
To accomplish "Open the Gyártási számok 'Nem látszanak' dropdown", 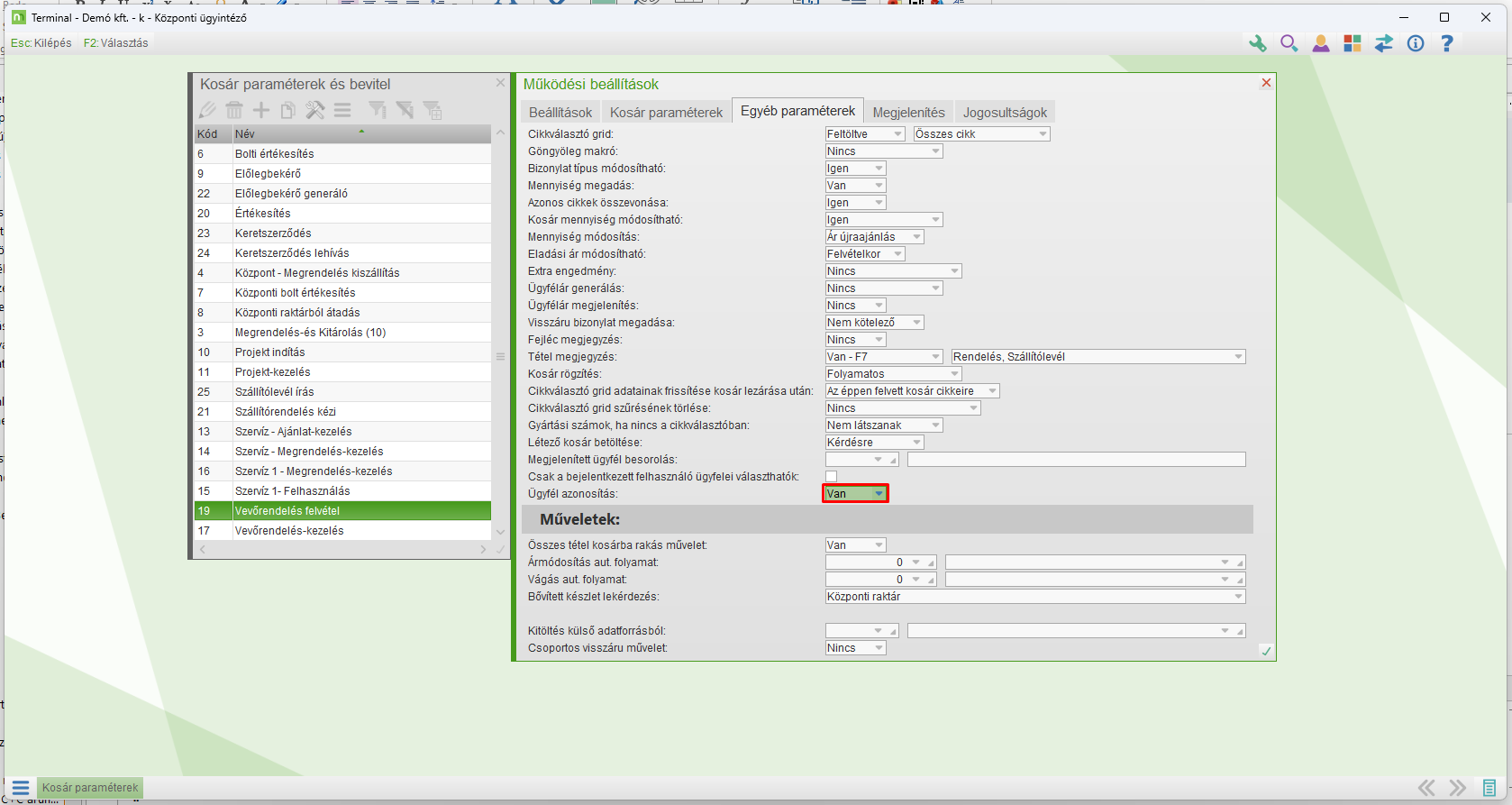I will pyautogui.click(x=884, y=425).
